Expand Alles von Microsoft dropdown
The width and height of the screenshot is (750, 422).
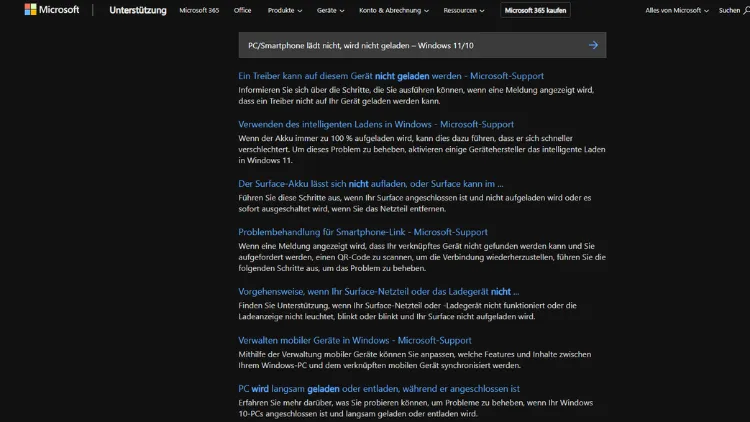point(676,10)
